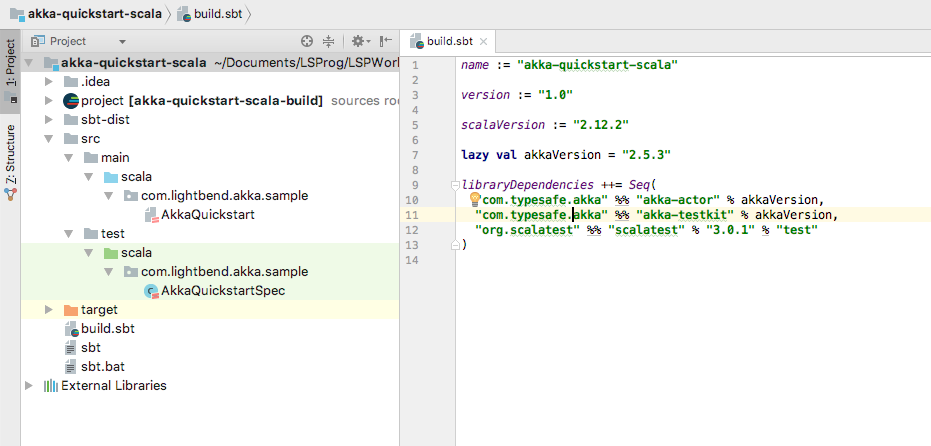Viewport: 931px width, 446px height.
Task: Click "2.5.3" akkaVersion value
Action: pos(646,155)
